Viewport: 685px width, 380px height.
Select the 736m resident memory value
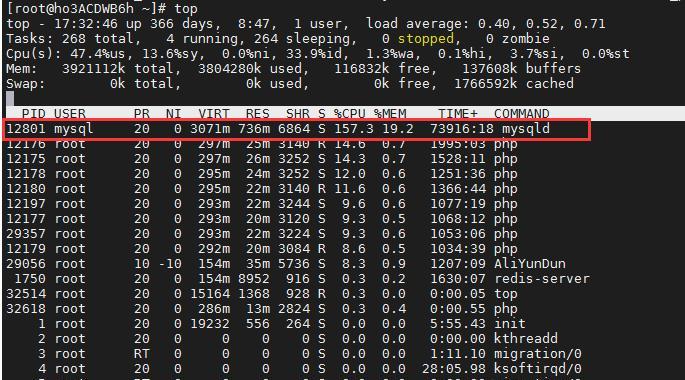click(x=254, y=129)
